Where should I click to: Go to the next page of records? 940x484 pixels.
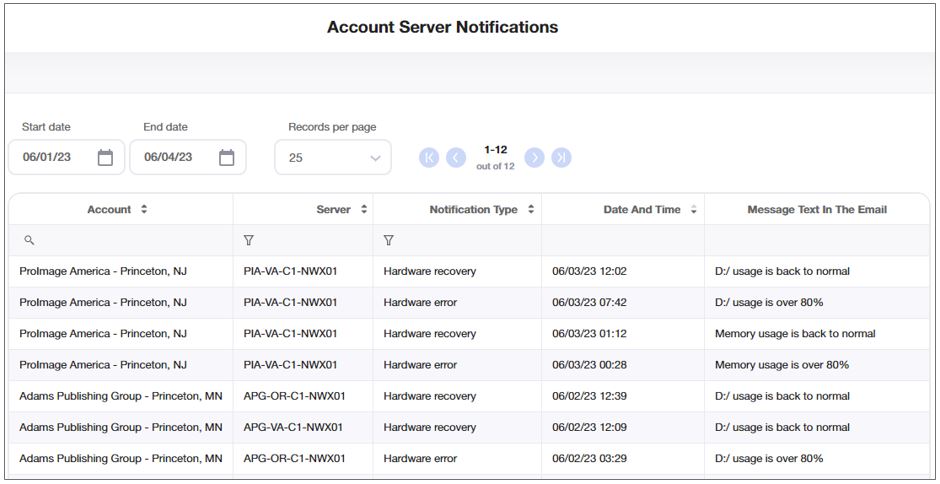pos(534,158)
